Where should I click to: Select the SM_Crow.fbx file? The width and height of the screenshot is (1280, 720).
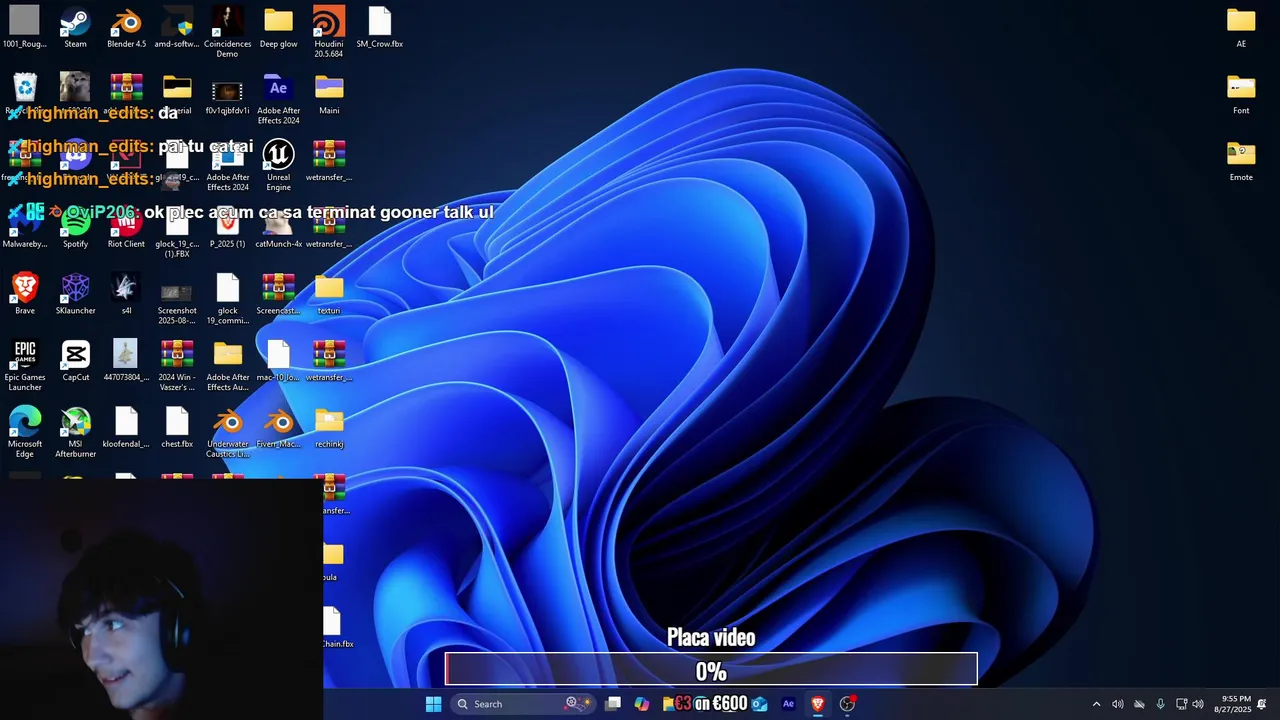coord(380,28)
